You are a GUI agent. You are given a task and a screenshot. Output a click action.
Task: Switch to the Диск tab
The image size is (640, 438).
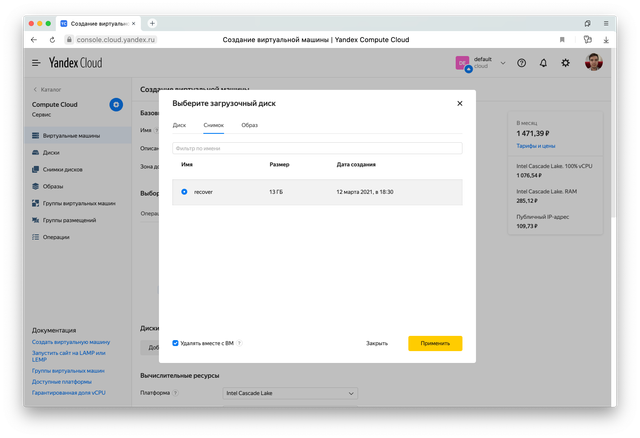point(179,125)
